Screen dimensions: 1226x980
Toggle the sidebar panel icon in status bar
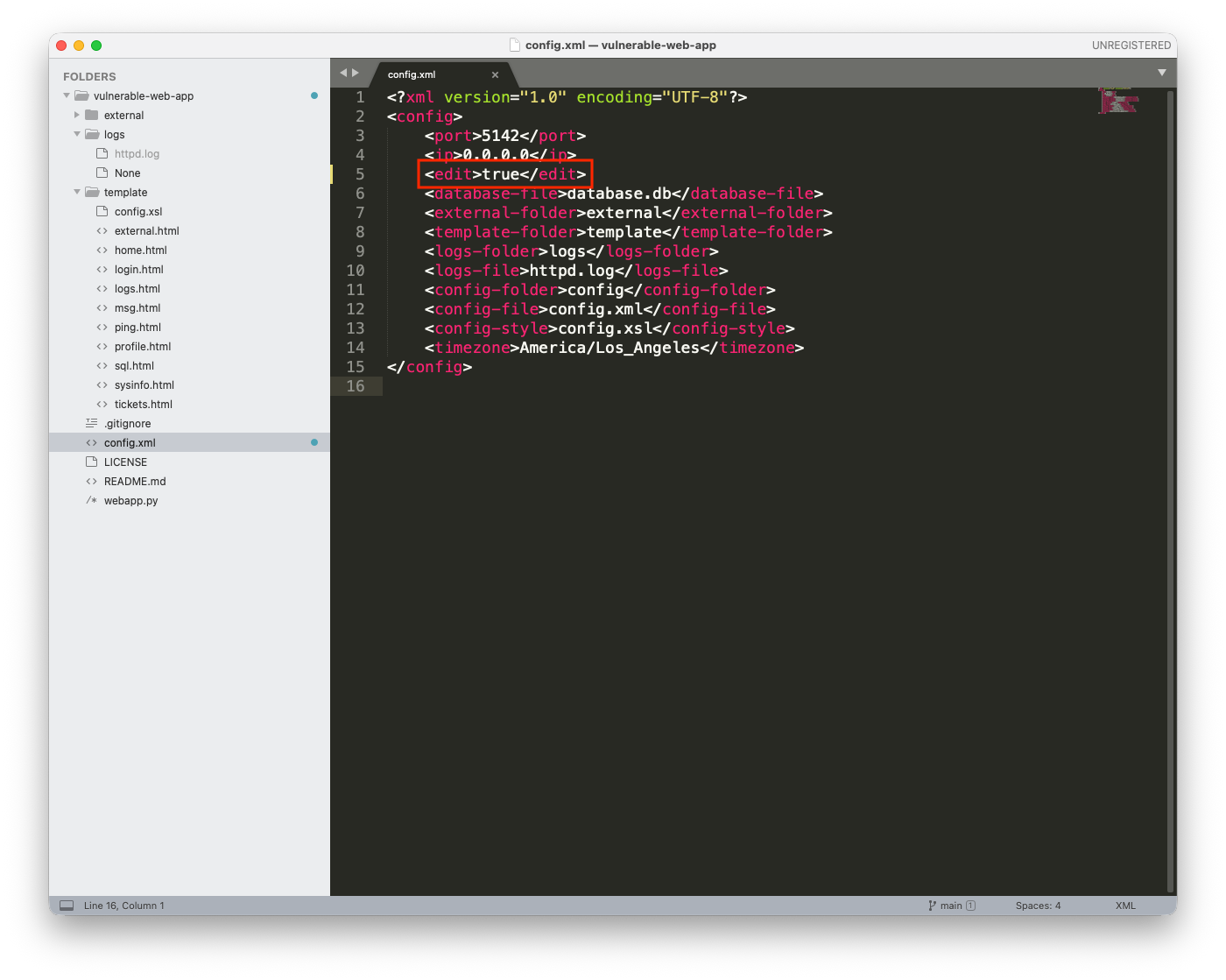(x=67, y=906)
